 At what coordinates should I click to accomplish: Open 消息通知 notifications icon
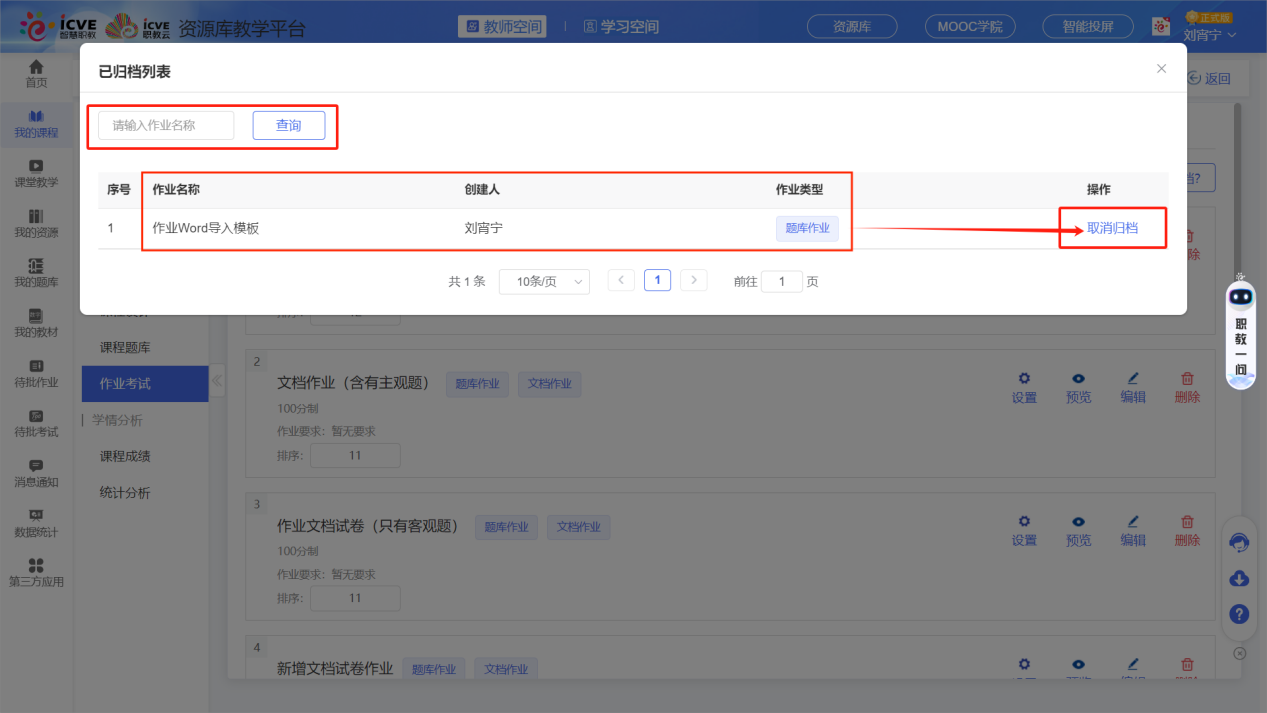pyautogui.click(x=36, y=474)
